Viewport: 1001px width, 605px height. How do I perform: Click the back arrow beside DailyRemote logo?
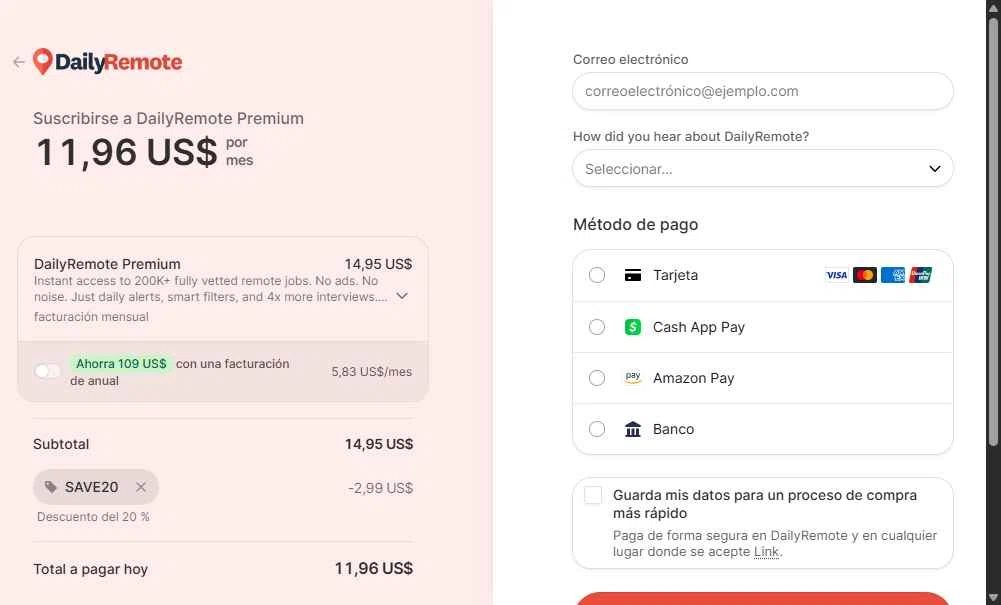(19, 62)
